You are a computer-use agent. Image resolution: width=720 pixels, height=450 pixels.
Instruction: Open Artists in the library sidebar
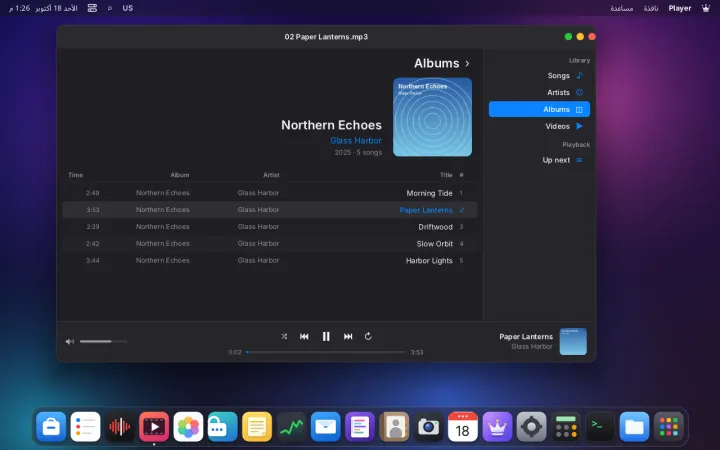click(x=539, y=92)
